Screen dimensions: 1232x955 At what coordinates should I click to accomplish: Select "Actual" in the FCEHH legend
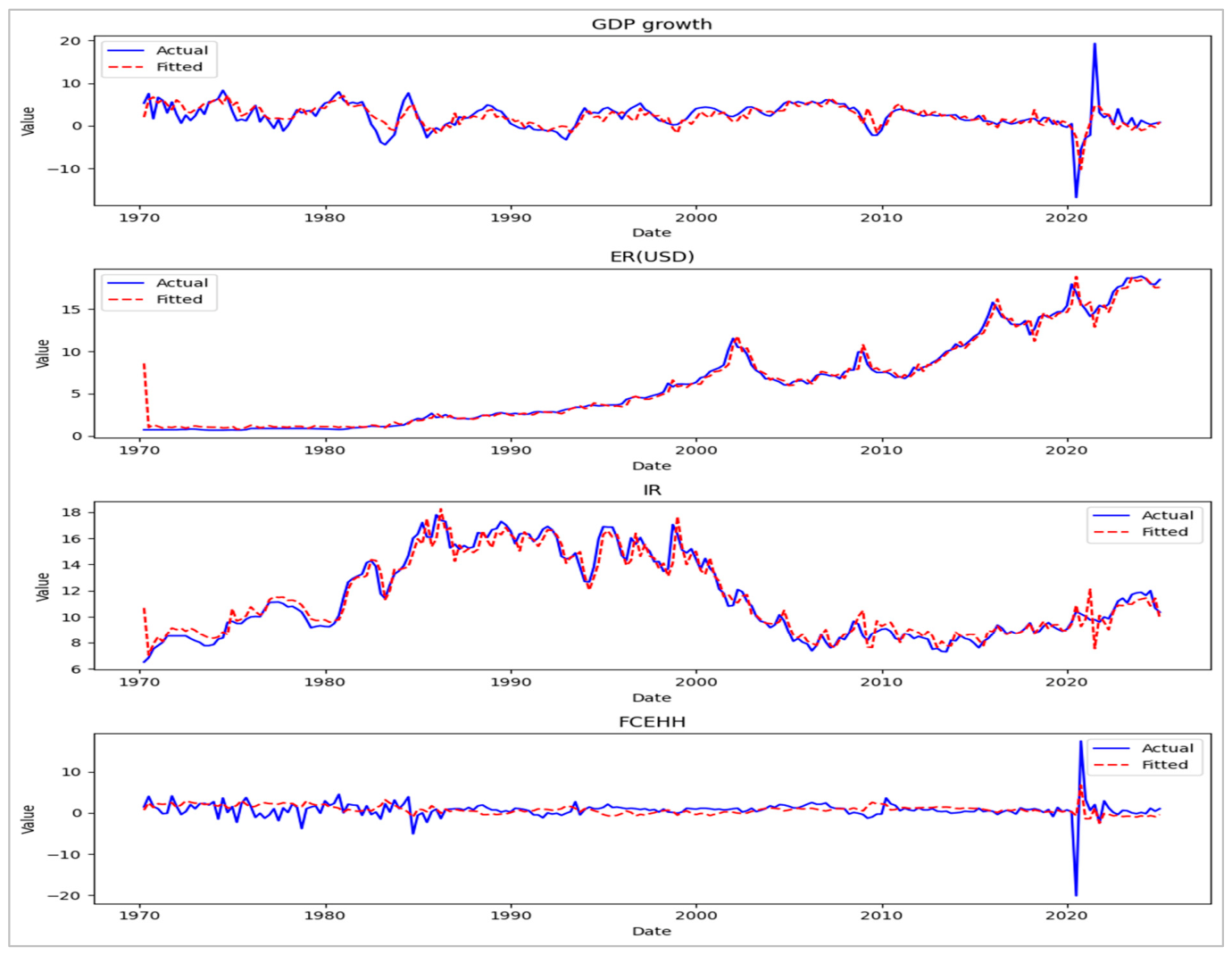click(1168, 749)
